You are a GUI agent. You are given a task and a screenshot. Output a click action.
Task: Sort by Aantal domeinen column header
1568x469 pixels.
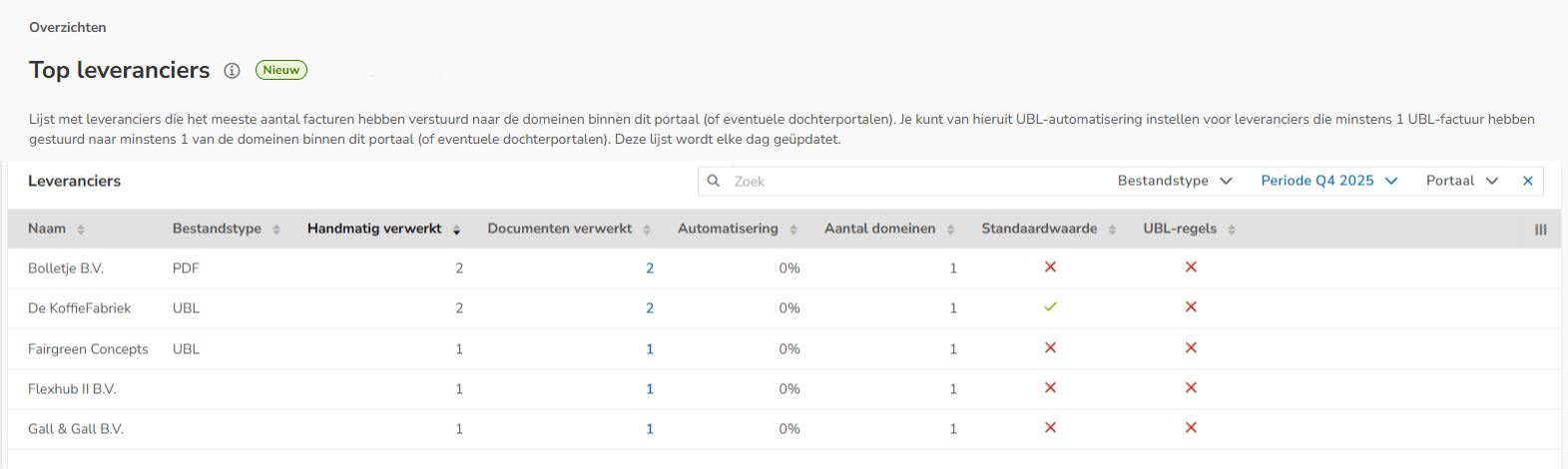879,229
